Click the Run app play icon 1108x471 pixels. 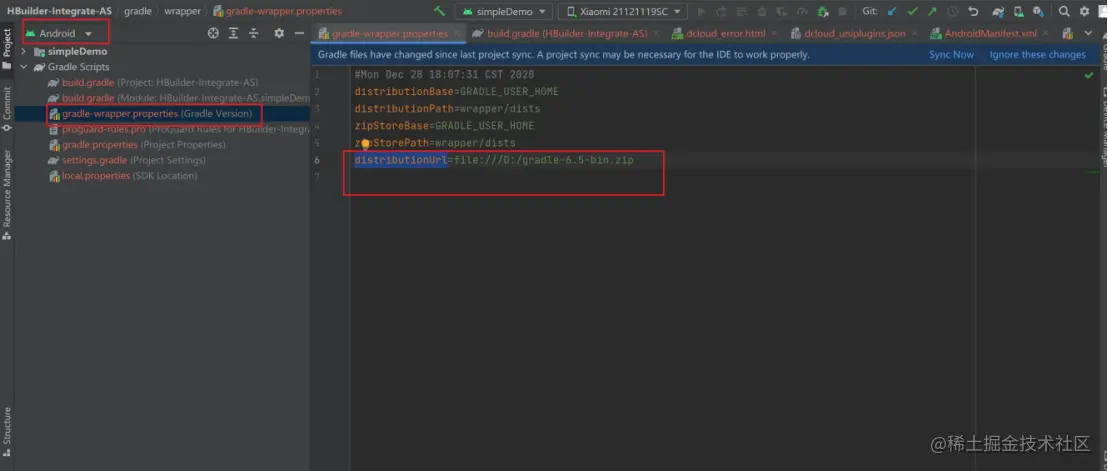point(702,11)
